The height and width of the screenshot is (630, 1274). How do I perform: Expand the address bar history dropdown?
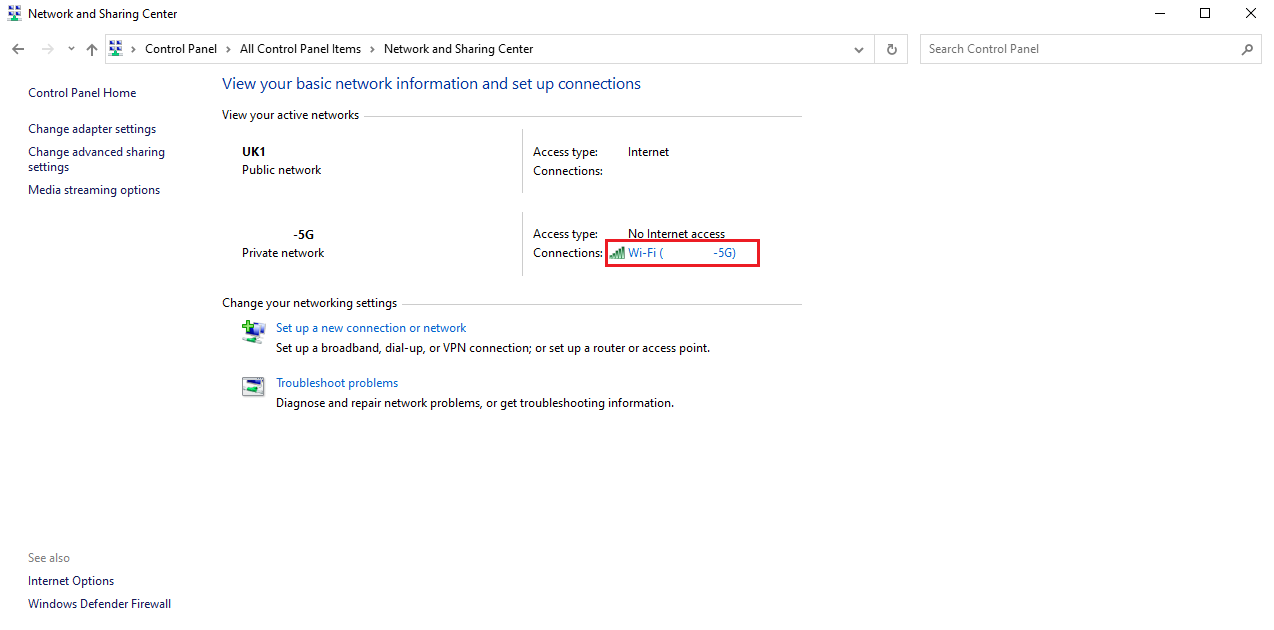(859, 49)
